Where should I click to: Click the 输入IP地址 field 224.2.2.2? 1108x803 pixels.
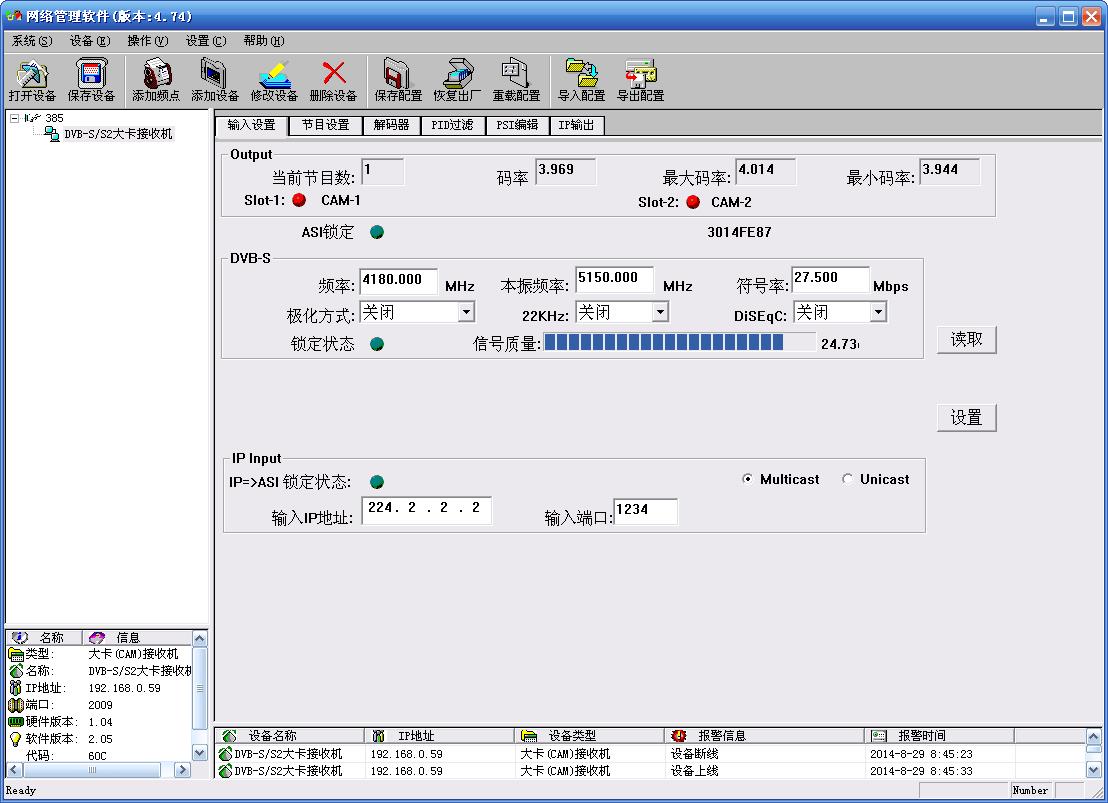point(426,510)
